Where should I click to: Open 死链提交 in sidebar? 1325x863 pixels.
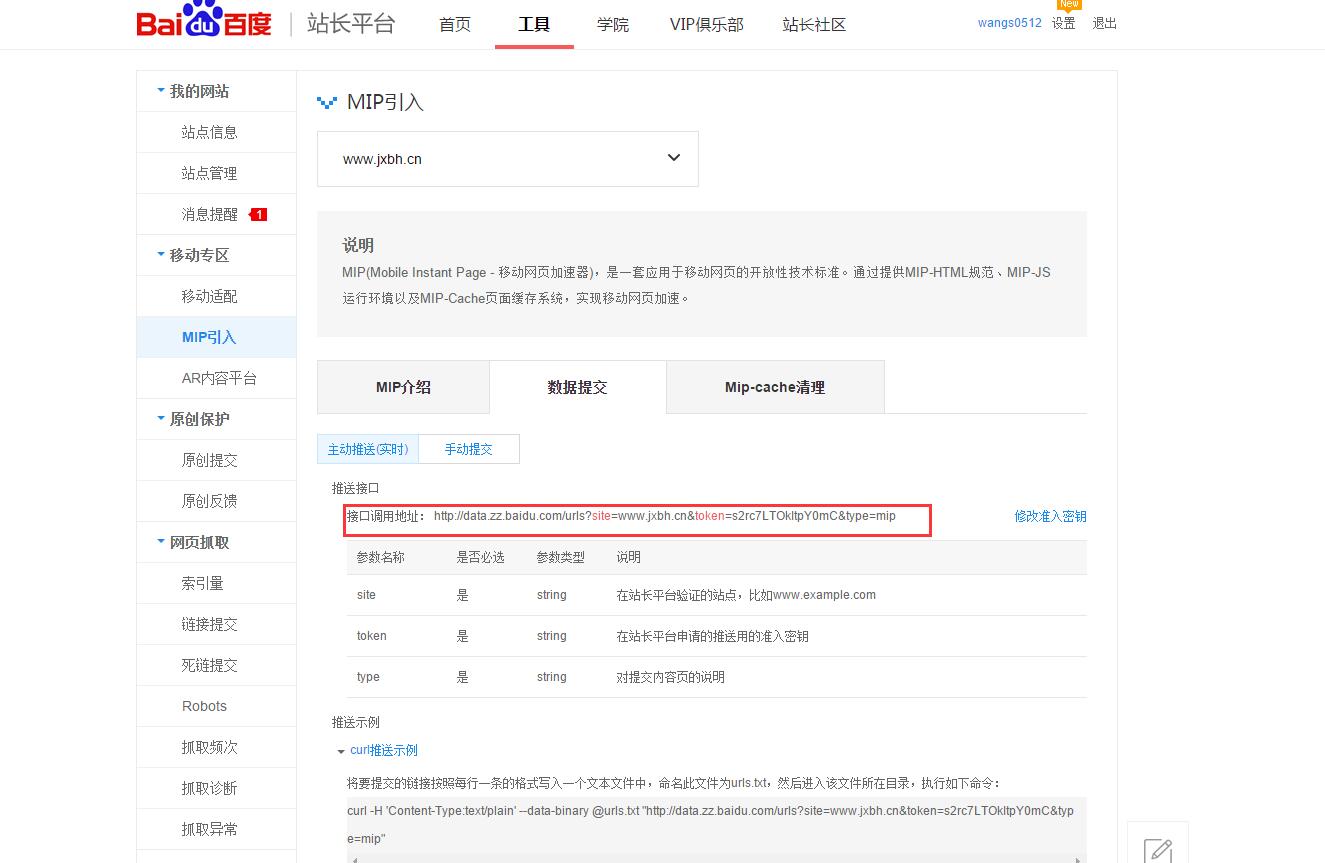210,665
